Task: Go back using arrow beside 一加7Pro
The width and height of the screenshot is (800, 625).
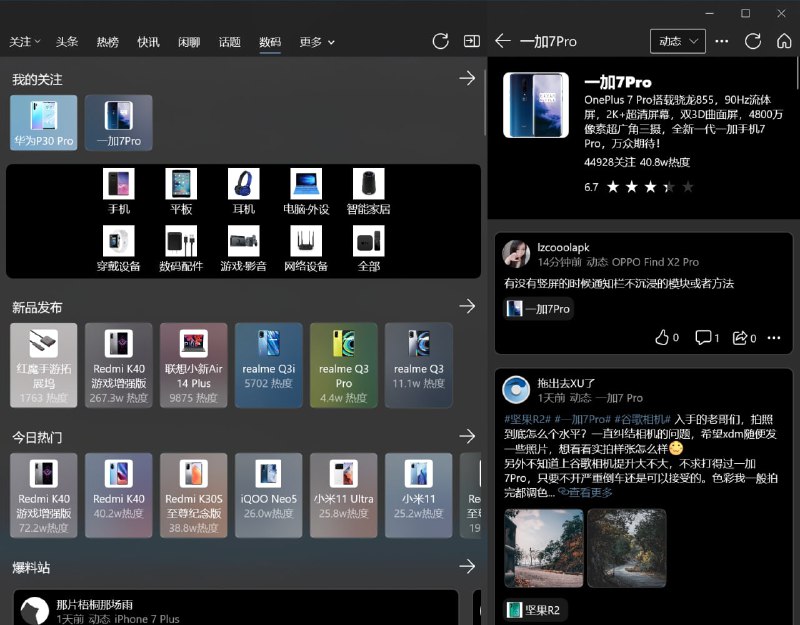Action: [501, 41]
